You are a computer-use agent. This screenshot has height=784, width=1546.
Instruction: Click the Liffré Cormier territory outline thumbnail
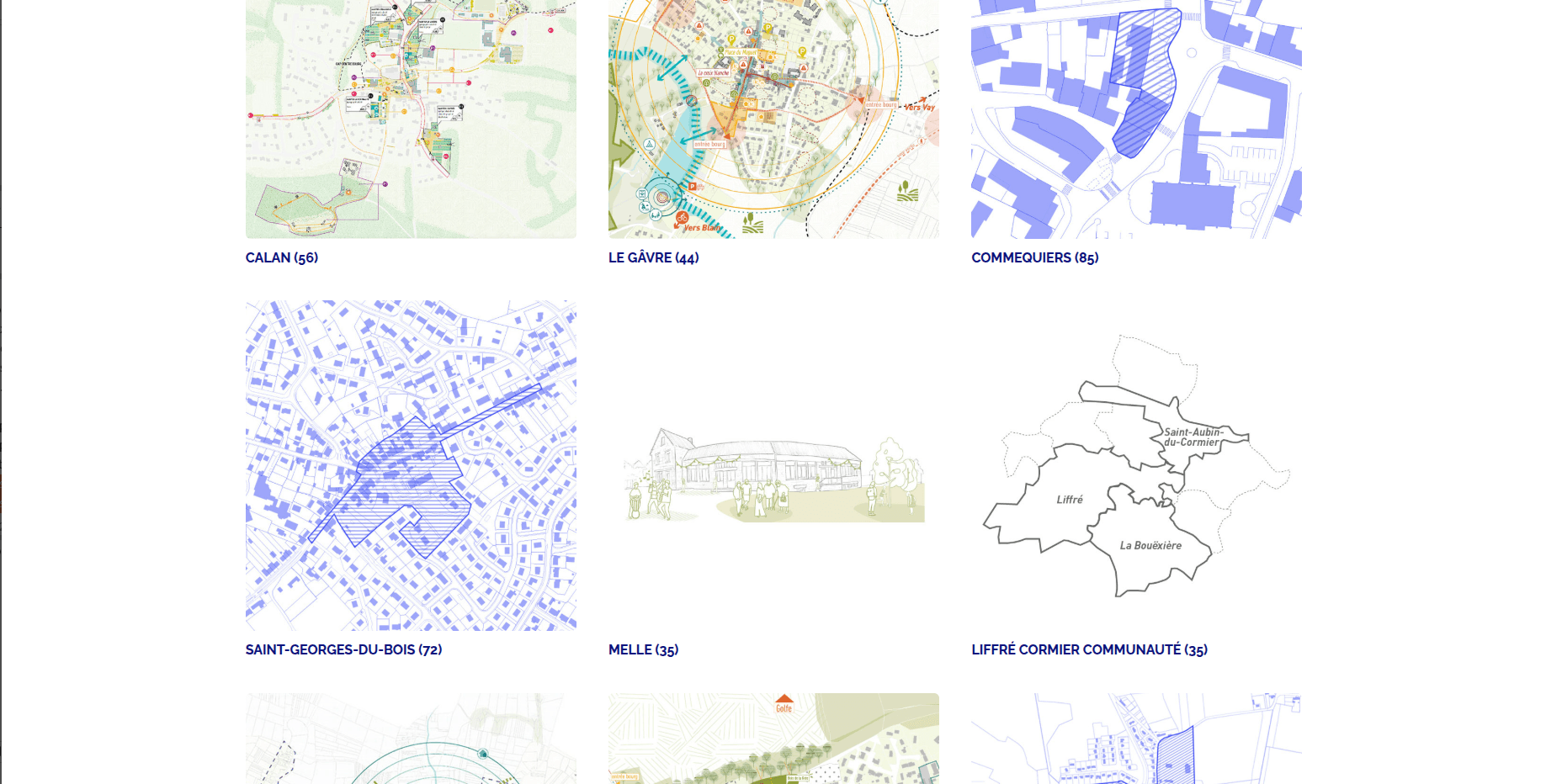[x=1136, y=465]
